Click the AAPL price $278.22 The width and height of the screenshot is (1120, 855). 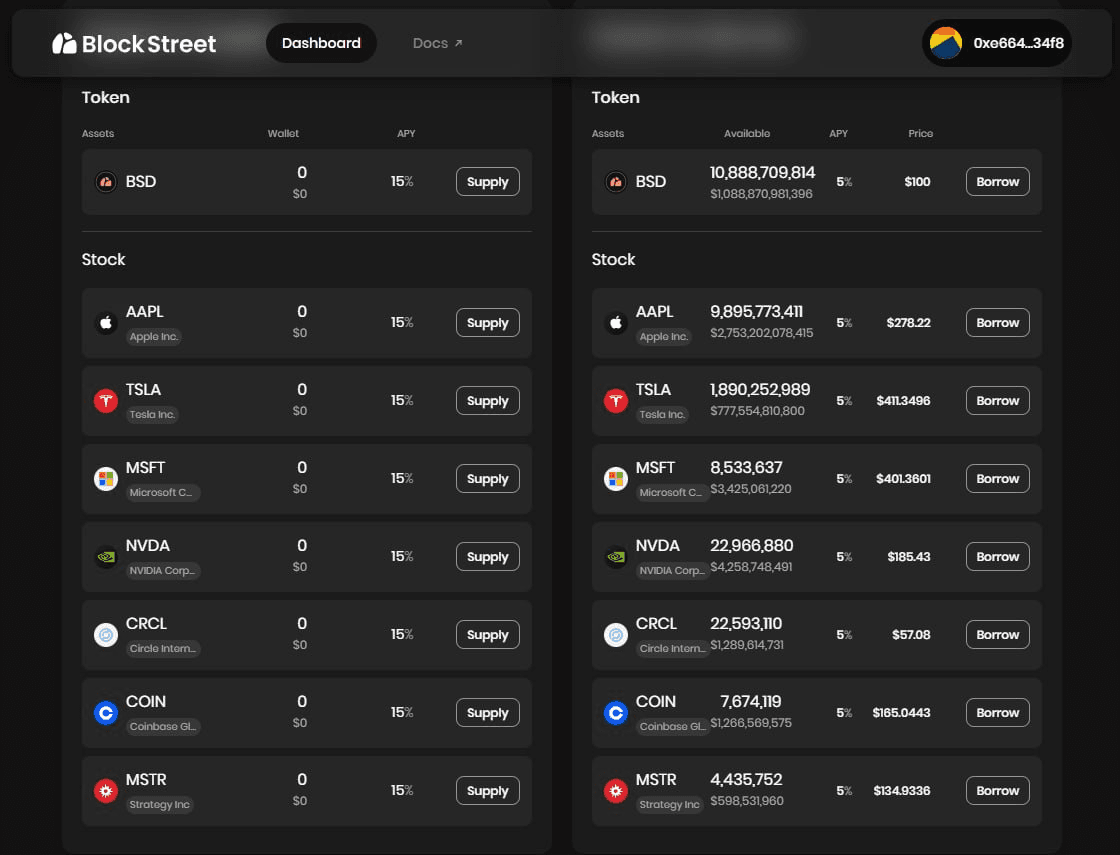[x=909, y=323]
